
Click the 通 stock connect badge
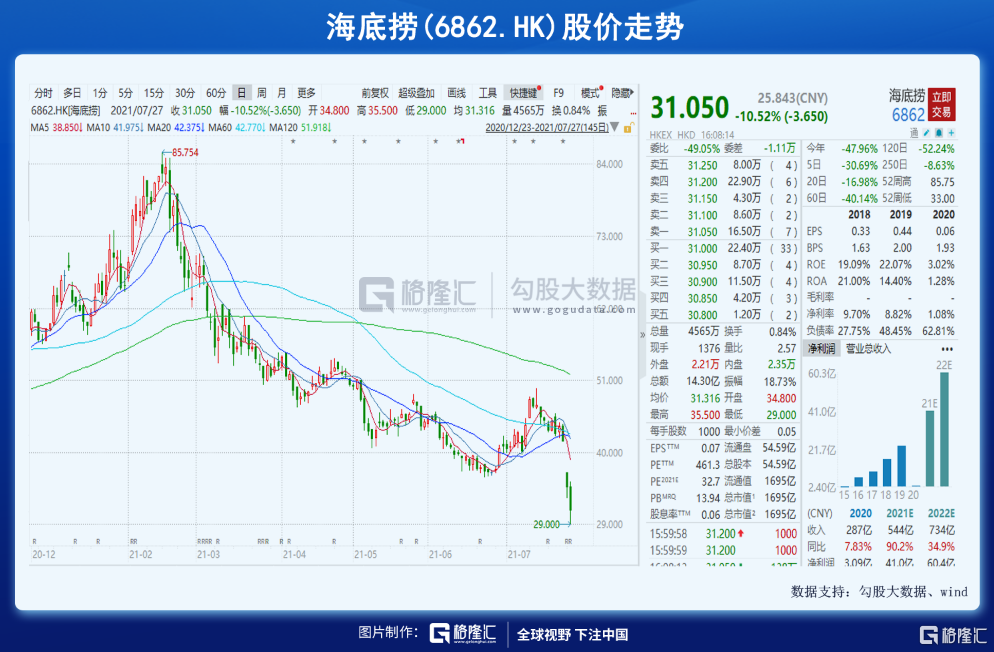point(914,132)
